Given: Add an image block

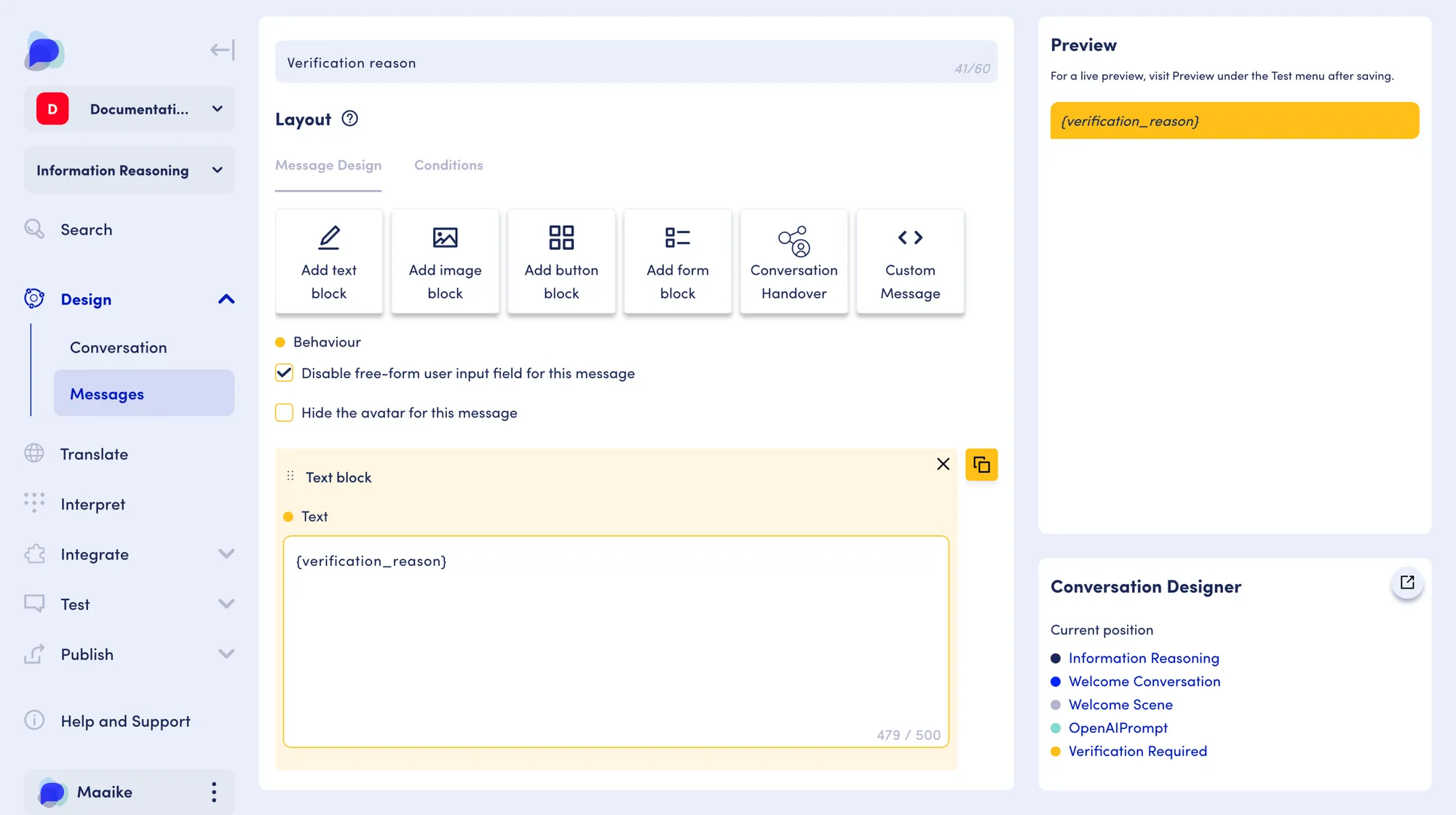Looking at the screenshot, I should (446, 261).
